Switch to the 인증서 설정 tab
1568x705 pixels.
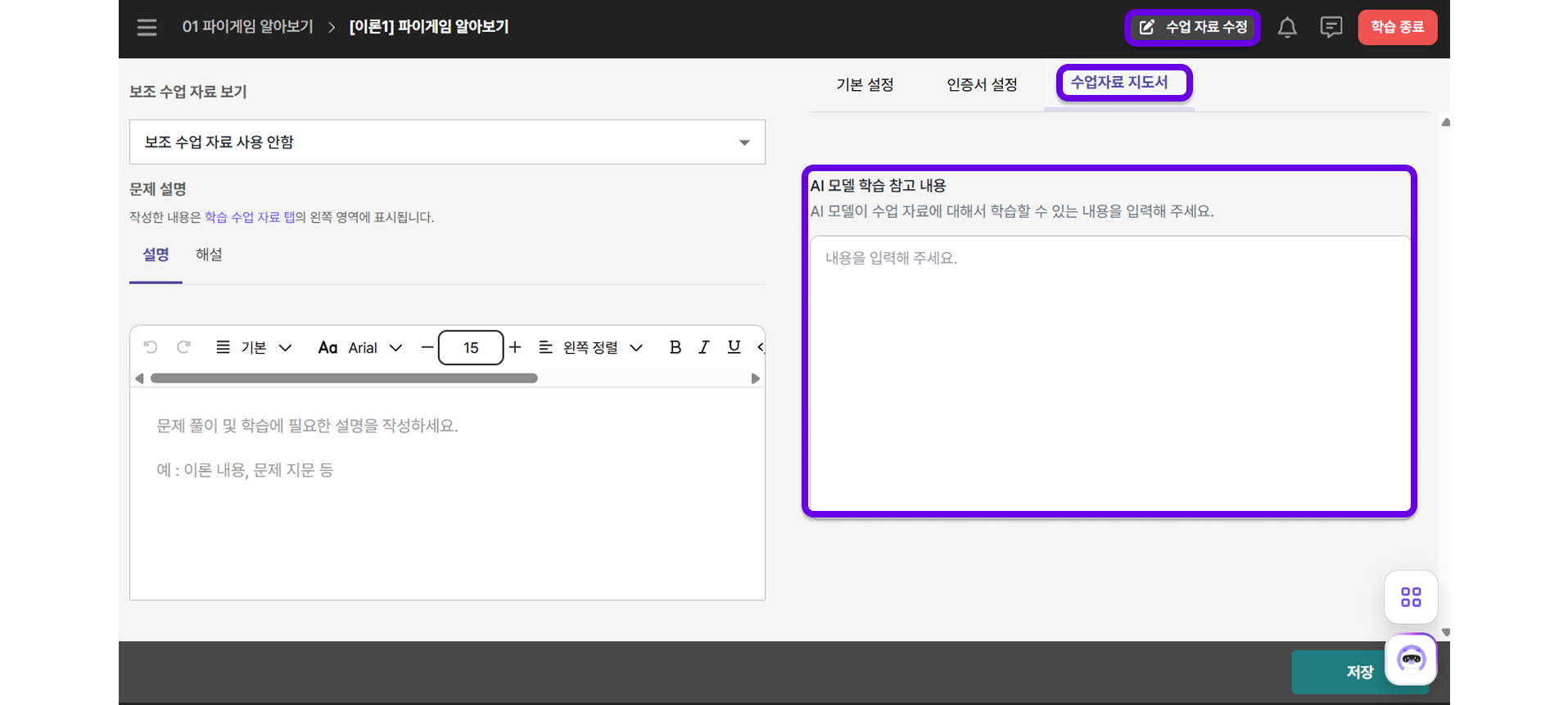point(982,84)
